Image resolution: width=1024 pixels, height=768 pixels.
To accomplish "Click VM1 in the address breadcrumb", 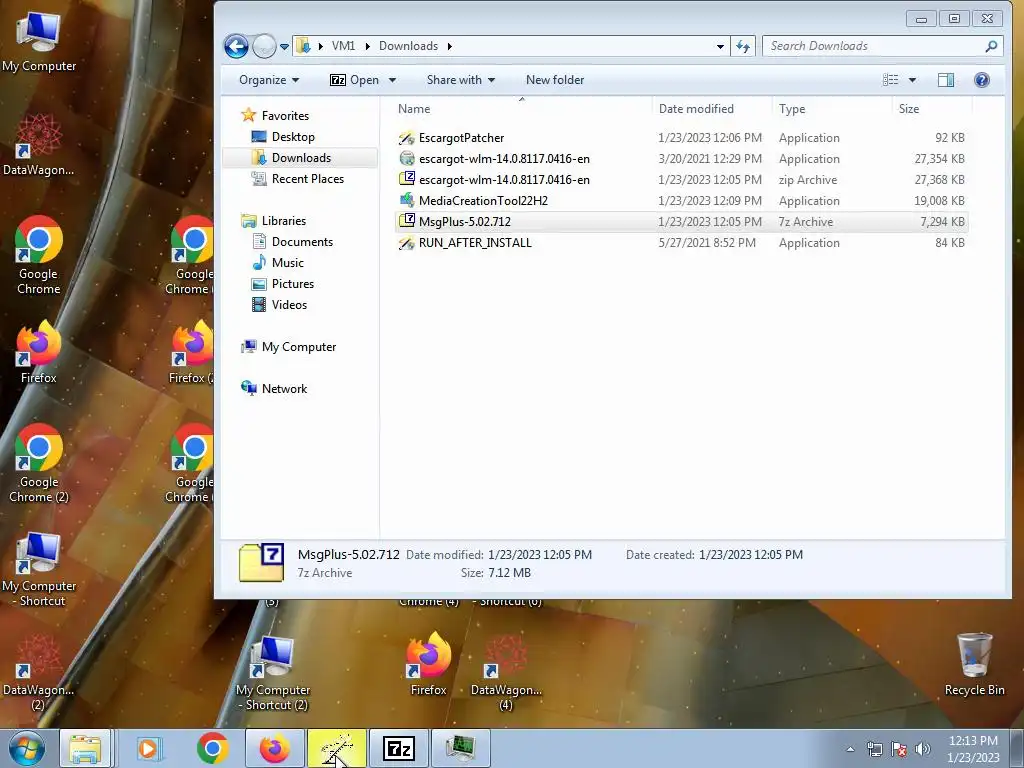I will 344,46.
